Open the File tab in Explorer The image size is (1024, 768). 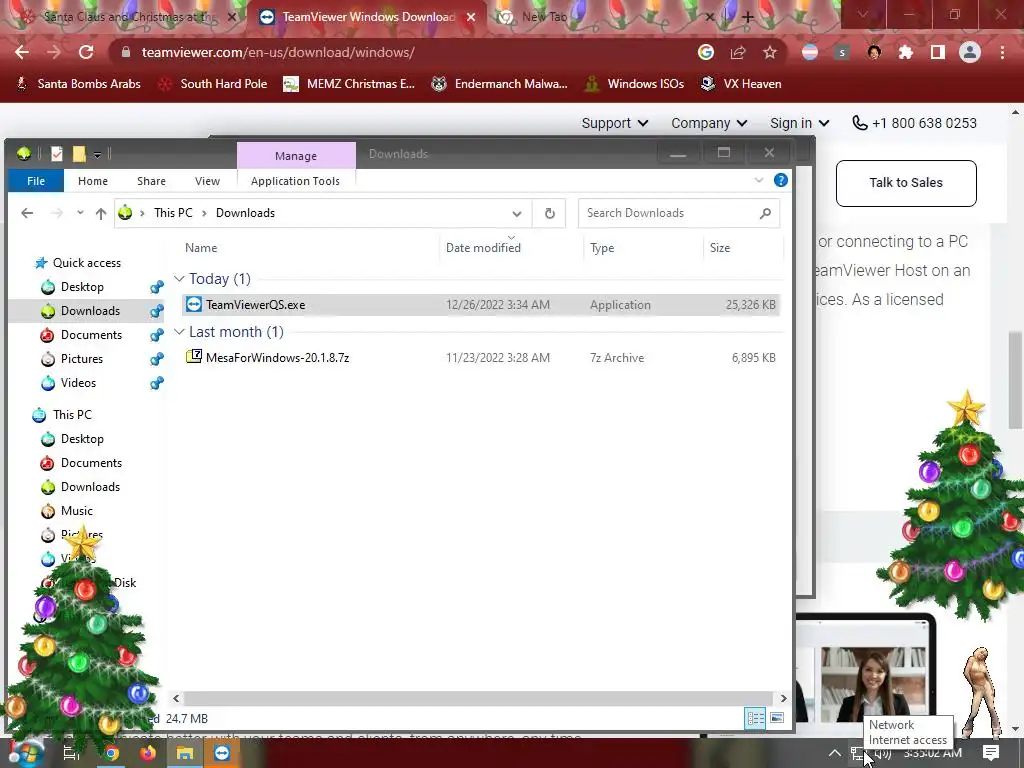pyautogui.click(x=36, y=181)
